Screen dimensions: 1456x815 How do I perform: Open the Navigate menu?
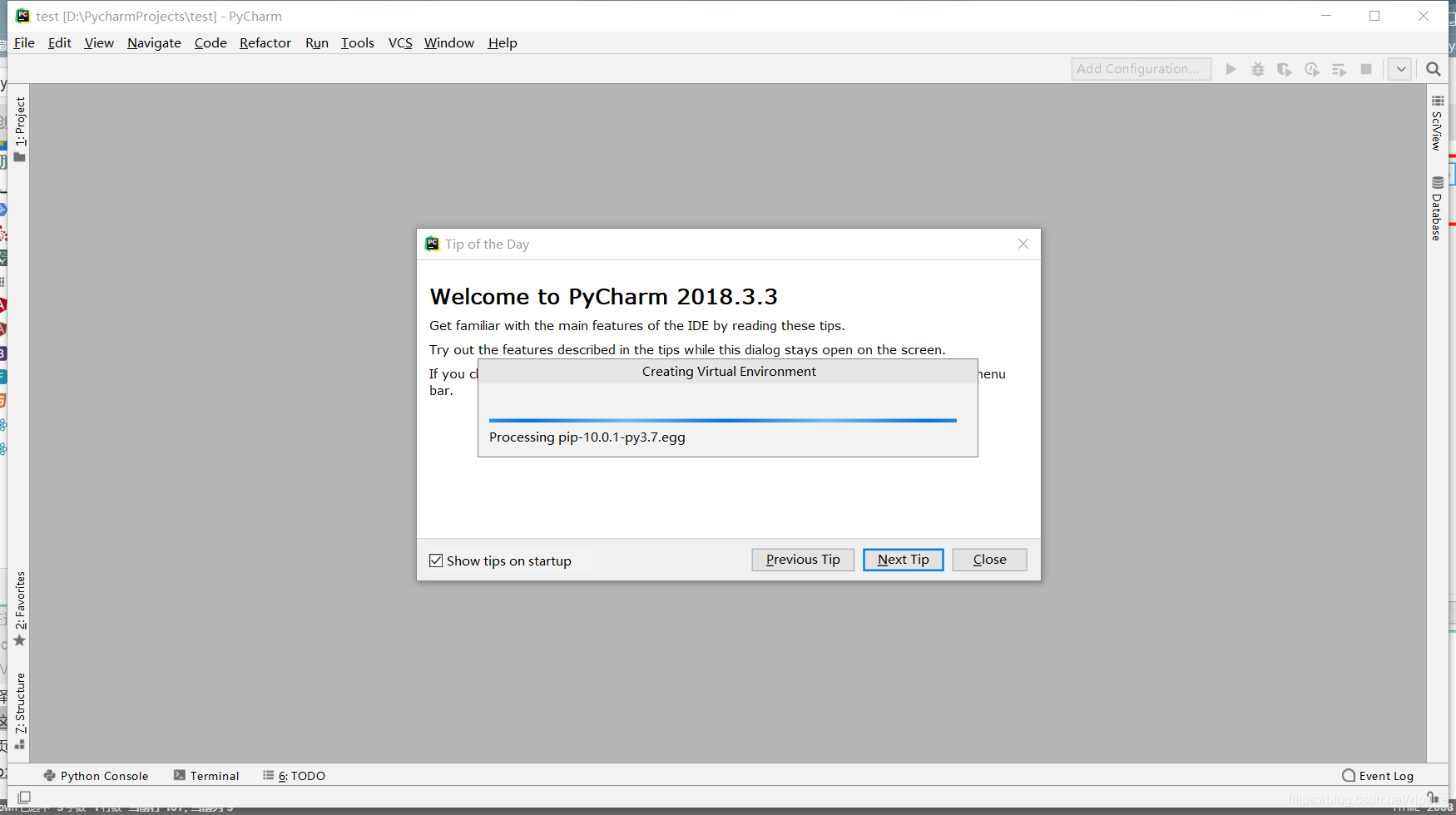pos(154,43)
